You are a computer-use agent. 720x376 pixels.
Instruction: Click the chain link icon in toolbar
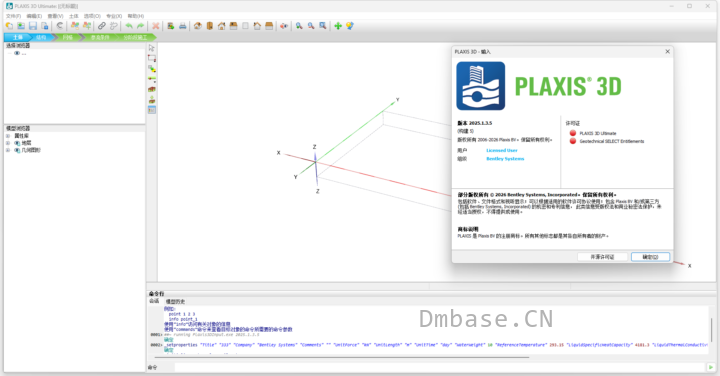tap(102, 26)
